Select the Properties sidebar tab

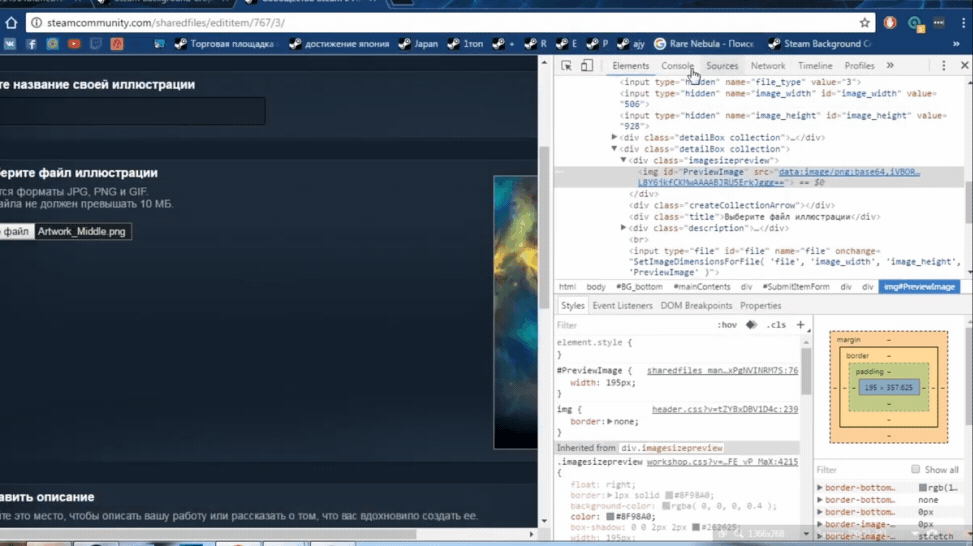click(760, 306)
